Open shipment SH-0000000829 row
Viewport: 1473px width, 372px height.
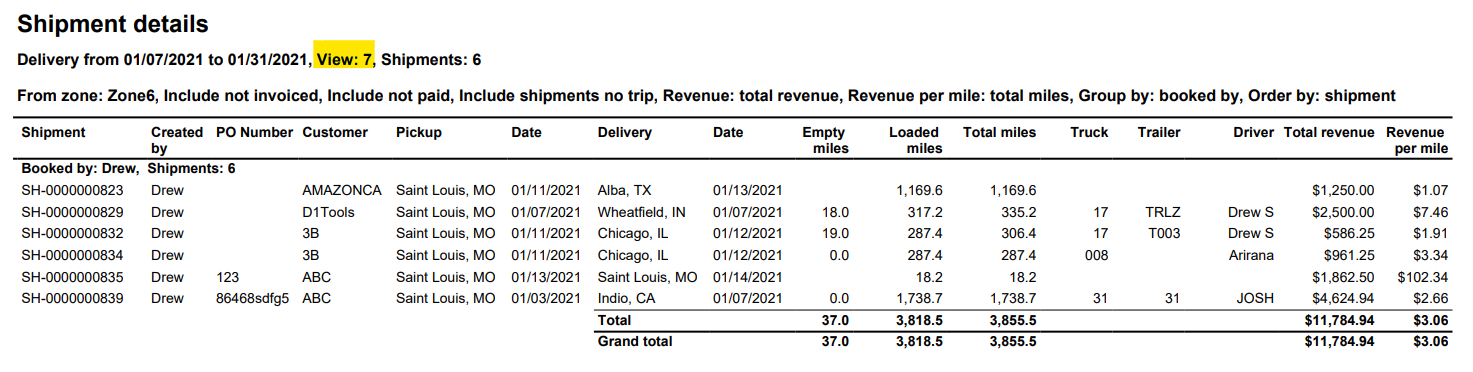(735, 212)
